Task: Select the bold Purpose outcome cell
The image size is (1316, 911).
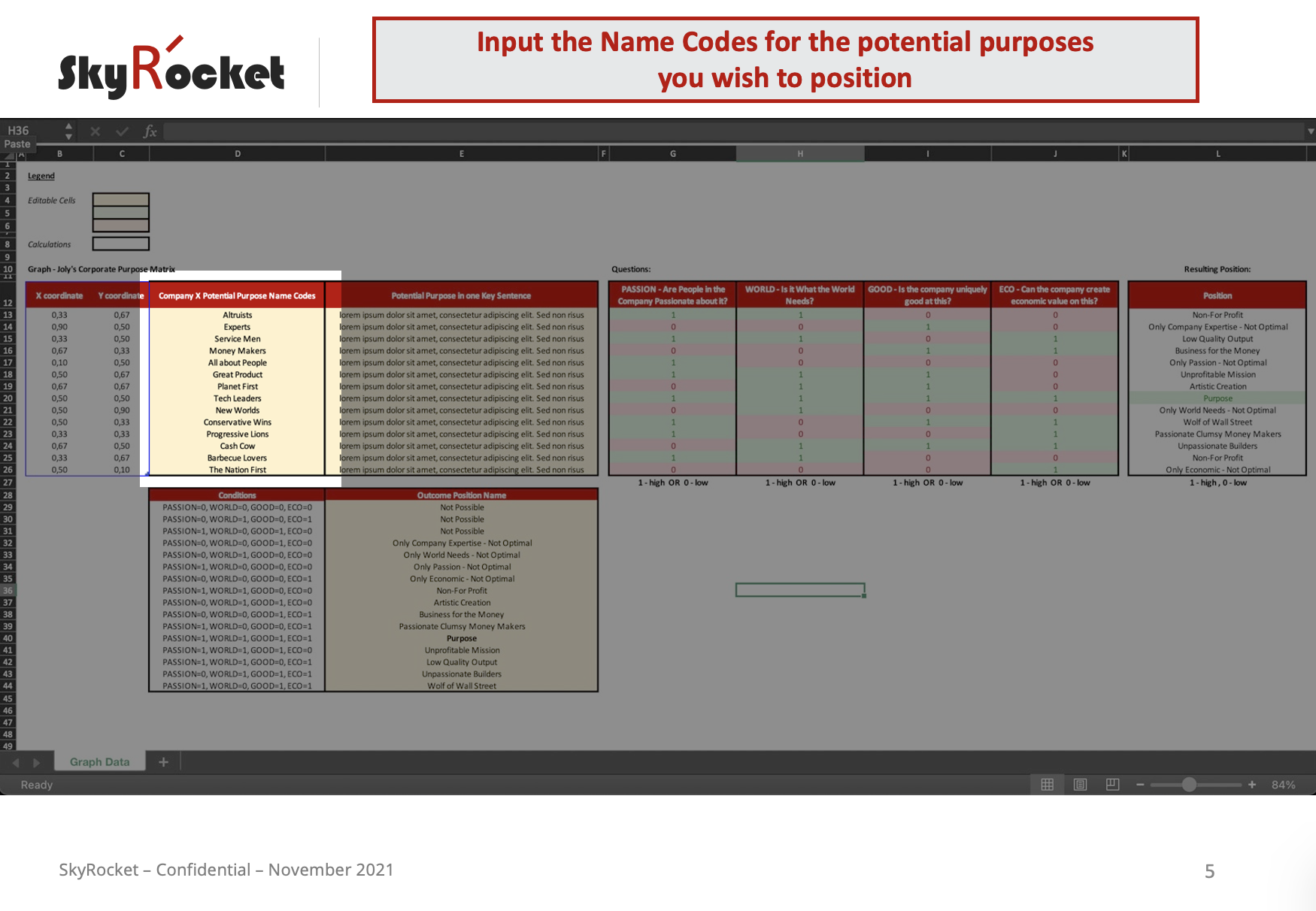Action: [462, 638]
